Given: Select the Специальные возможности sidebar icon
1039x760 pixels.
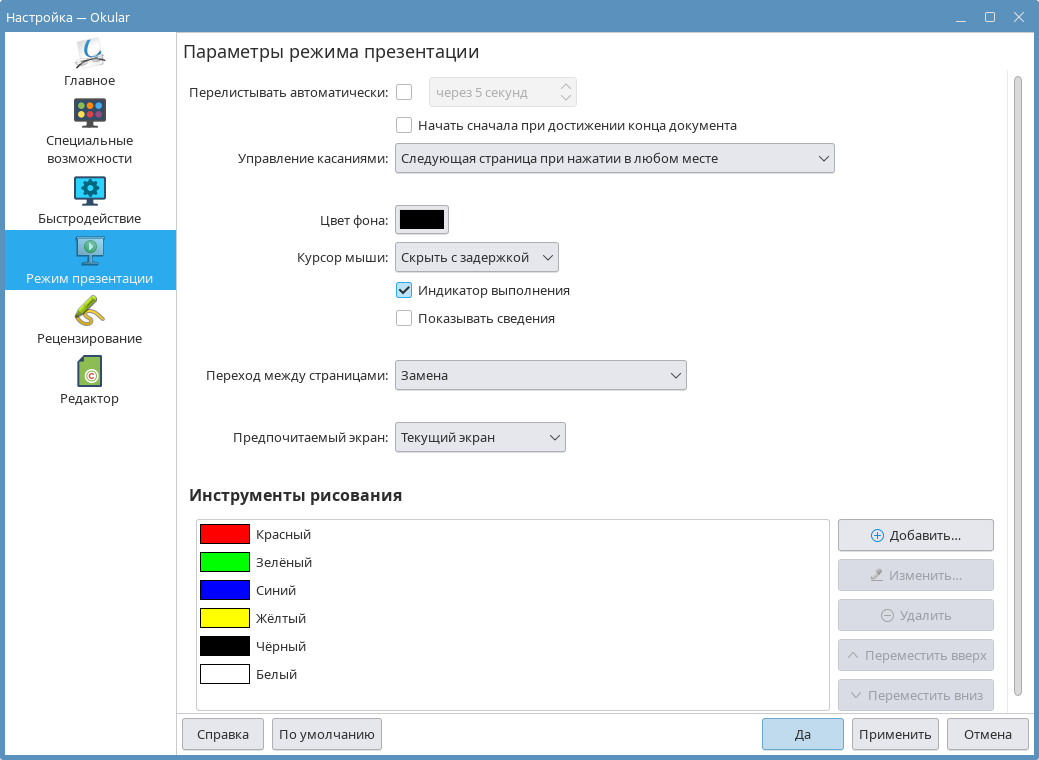Looking at the screenshot, I should [90, 112].
